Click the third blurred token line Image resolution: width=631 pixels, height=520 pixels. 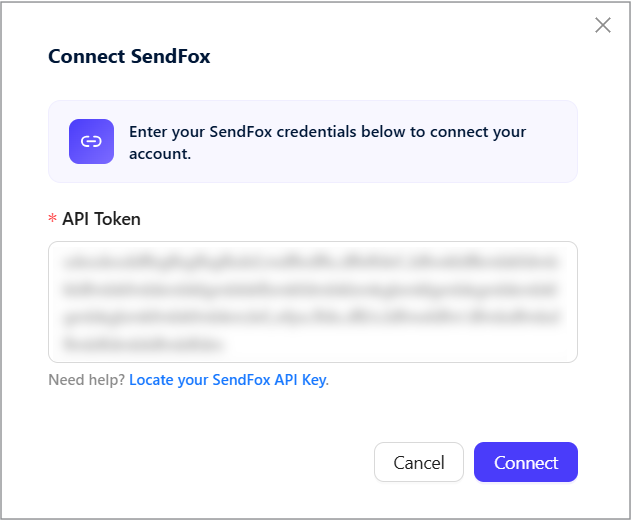[x=311, y=317]
